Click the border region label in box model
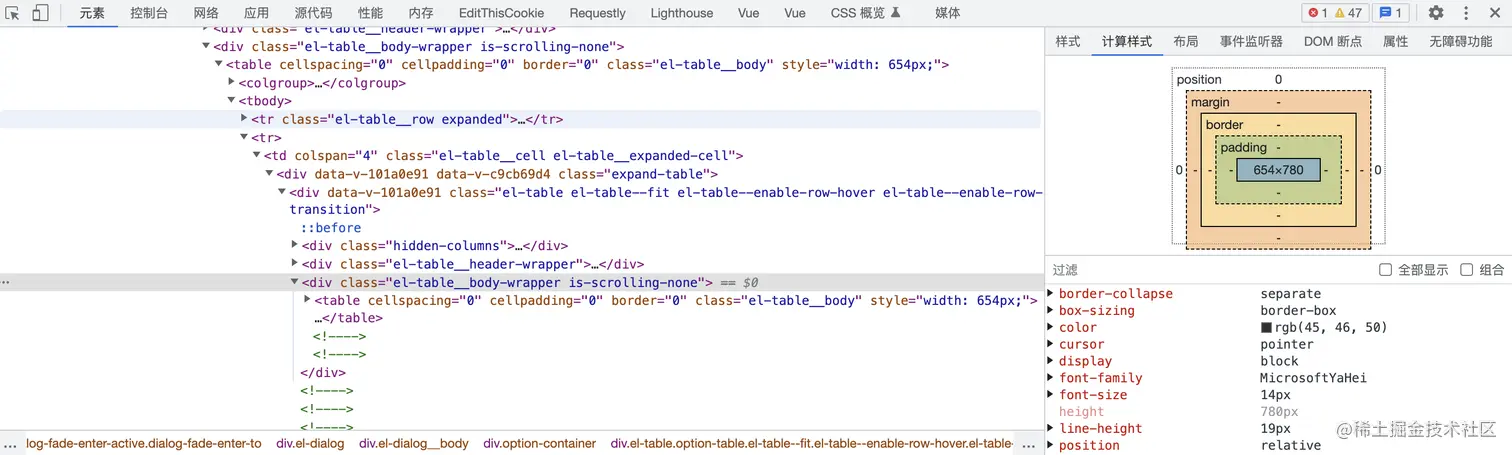Image resolution: width=1512 pixels, height=455 pixels. (1224, 125)
